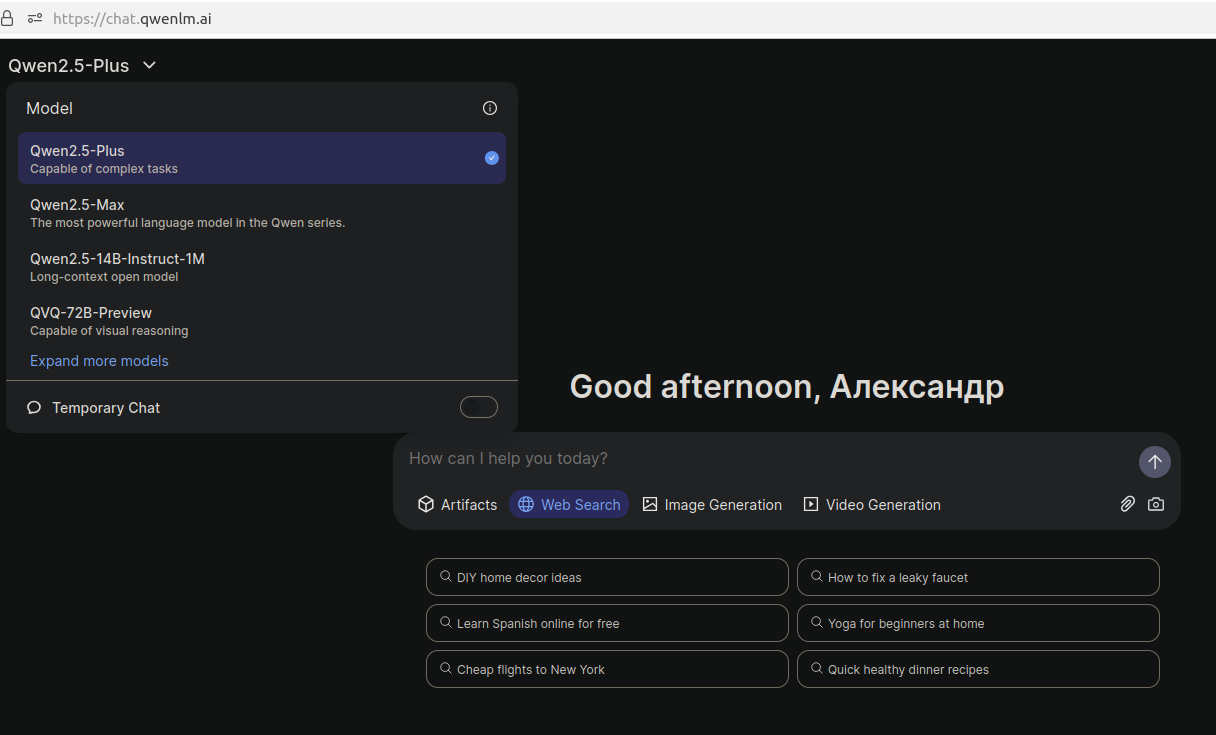
Task: Click the paperclip attach file icon
Action: coord(1127,504)
